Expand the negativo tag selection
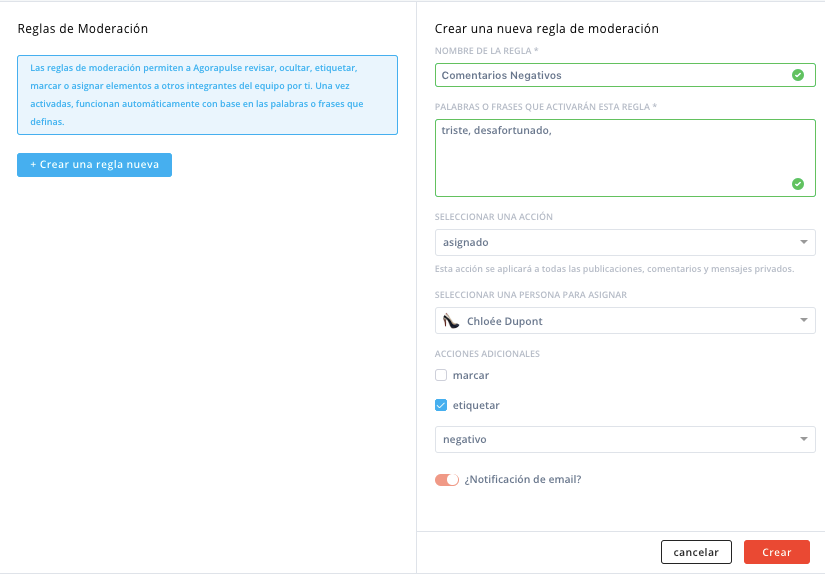825x574 pixels. 625,439
